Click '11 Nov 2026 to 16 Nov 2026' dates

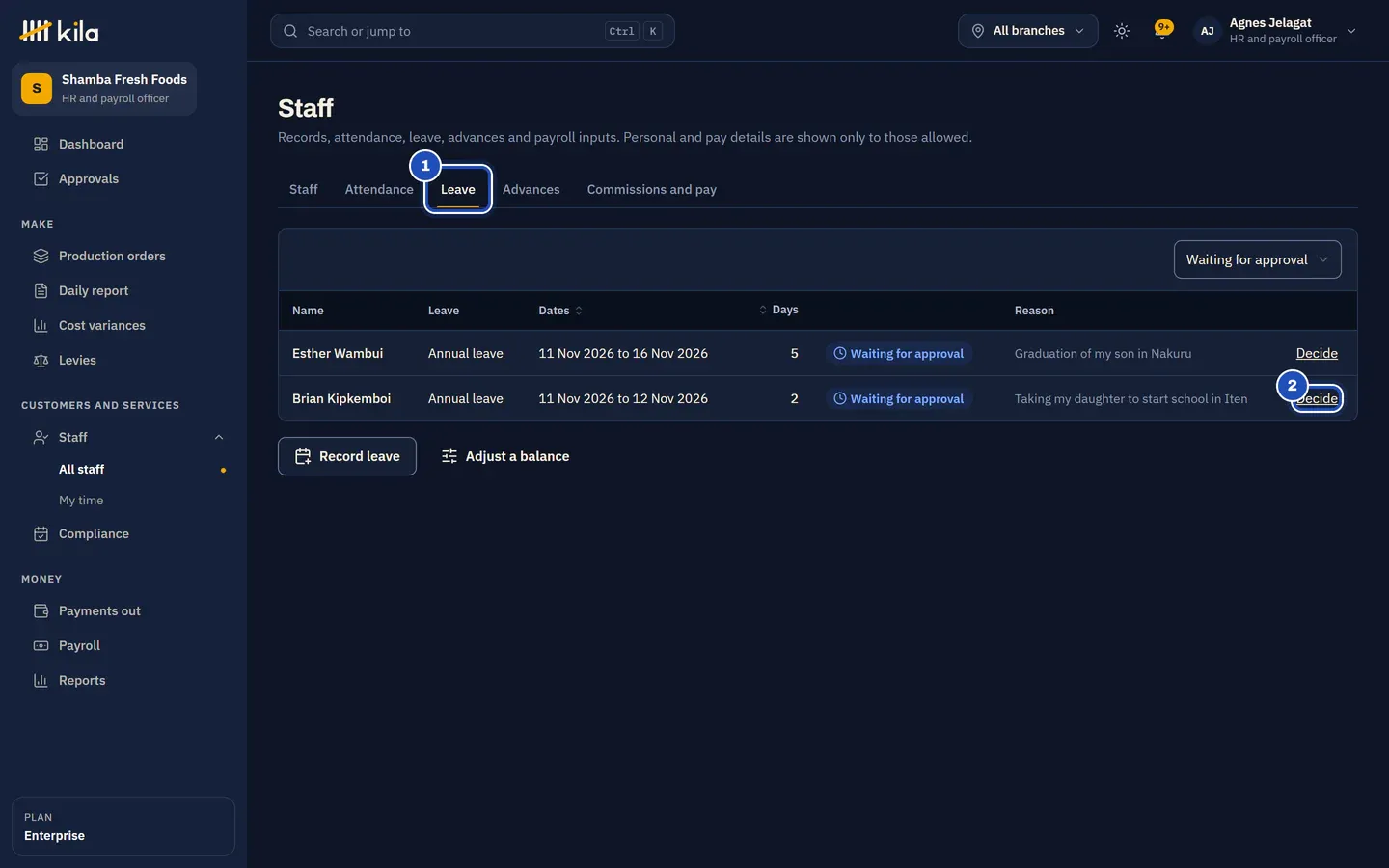[623, 353]
